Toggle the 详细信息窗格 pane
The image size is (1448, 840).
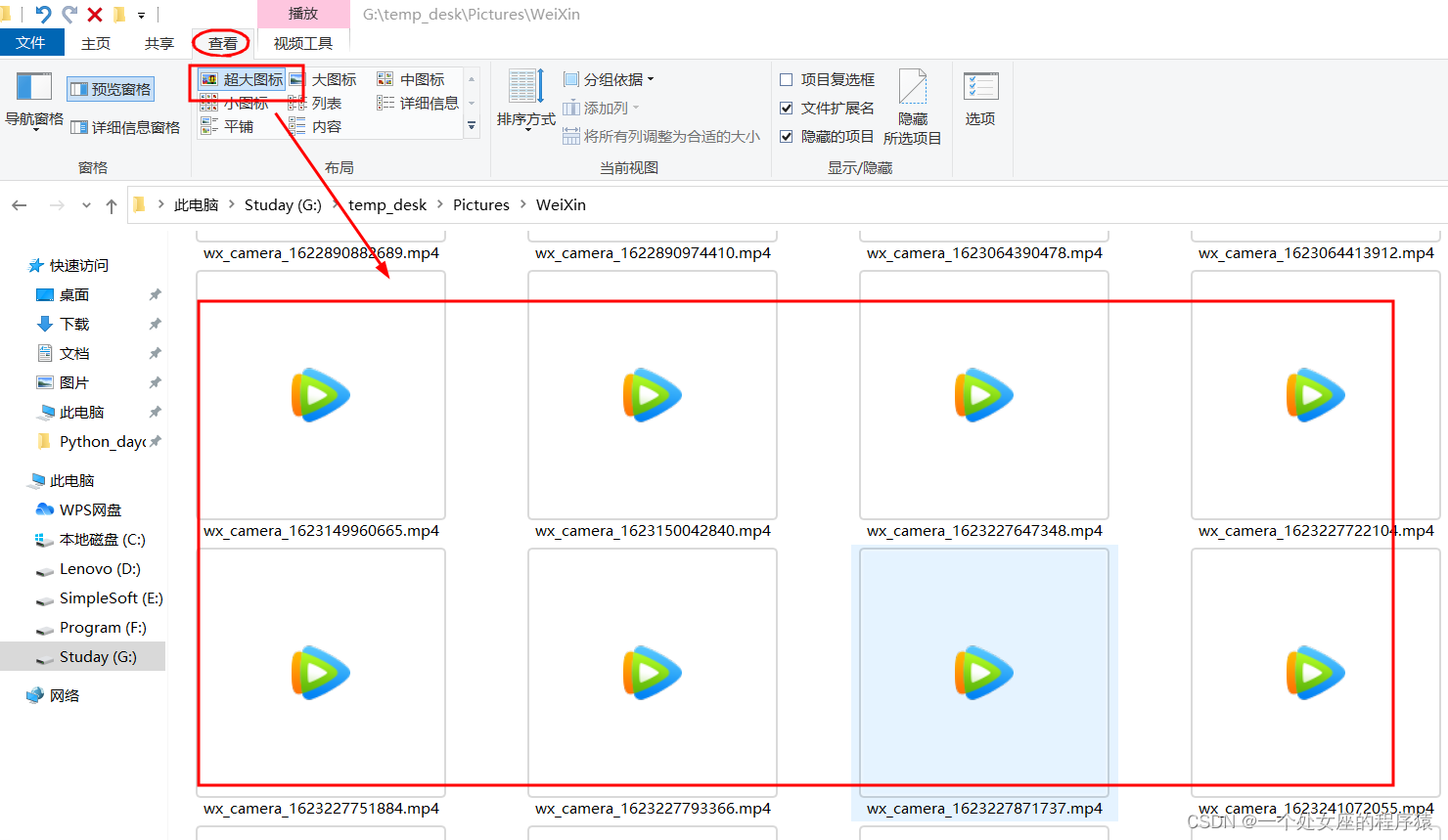click(125, 127)
